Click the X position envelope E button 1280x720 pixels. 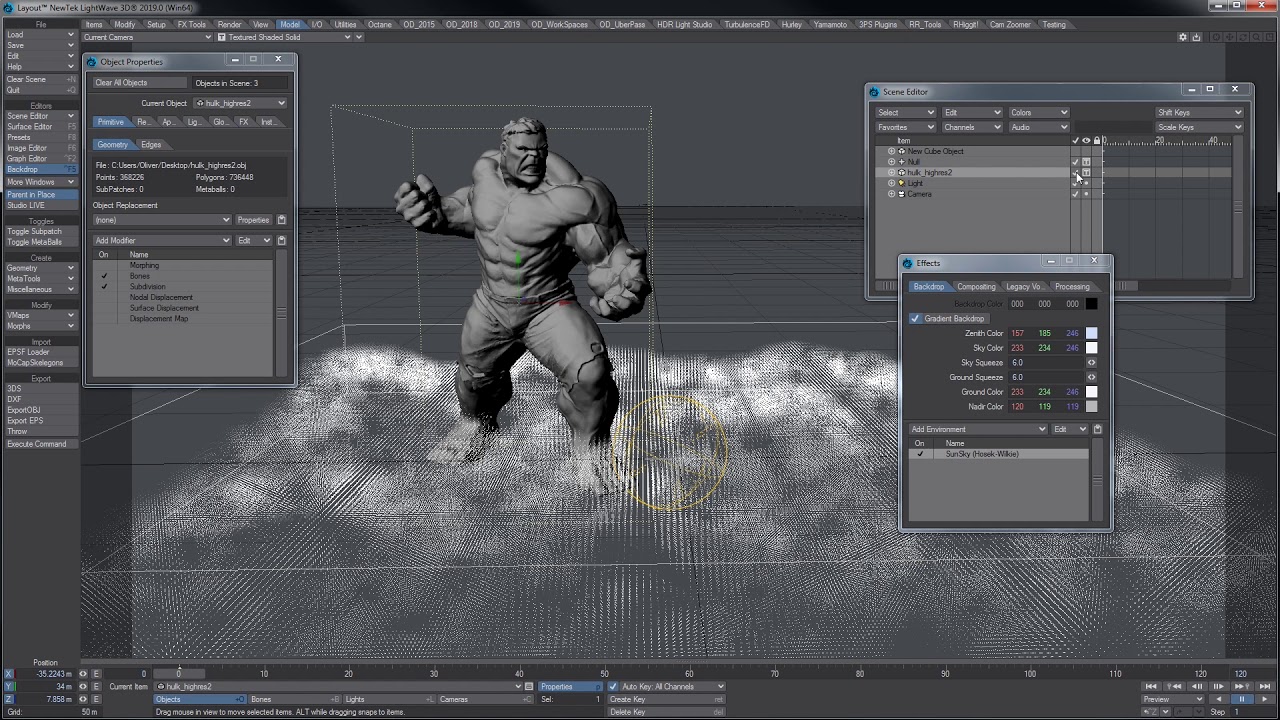pos(96,674)
